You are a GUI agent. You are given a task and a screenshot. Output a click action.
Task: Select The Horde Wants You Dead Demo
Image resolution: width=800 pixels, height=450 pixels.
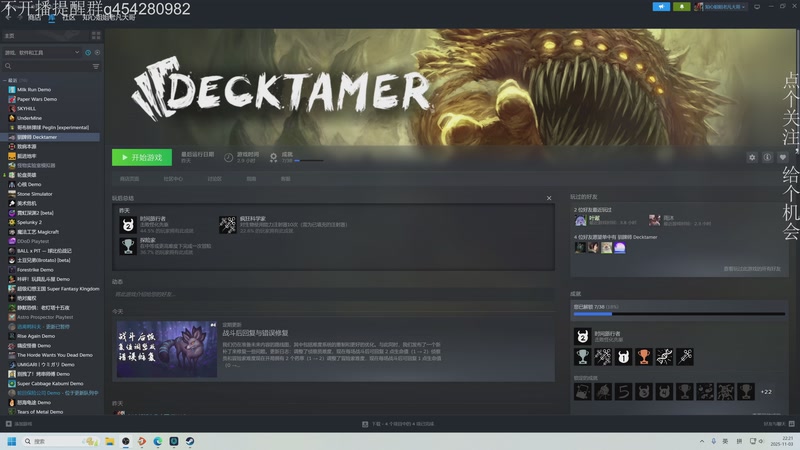click(55, 355)
